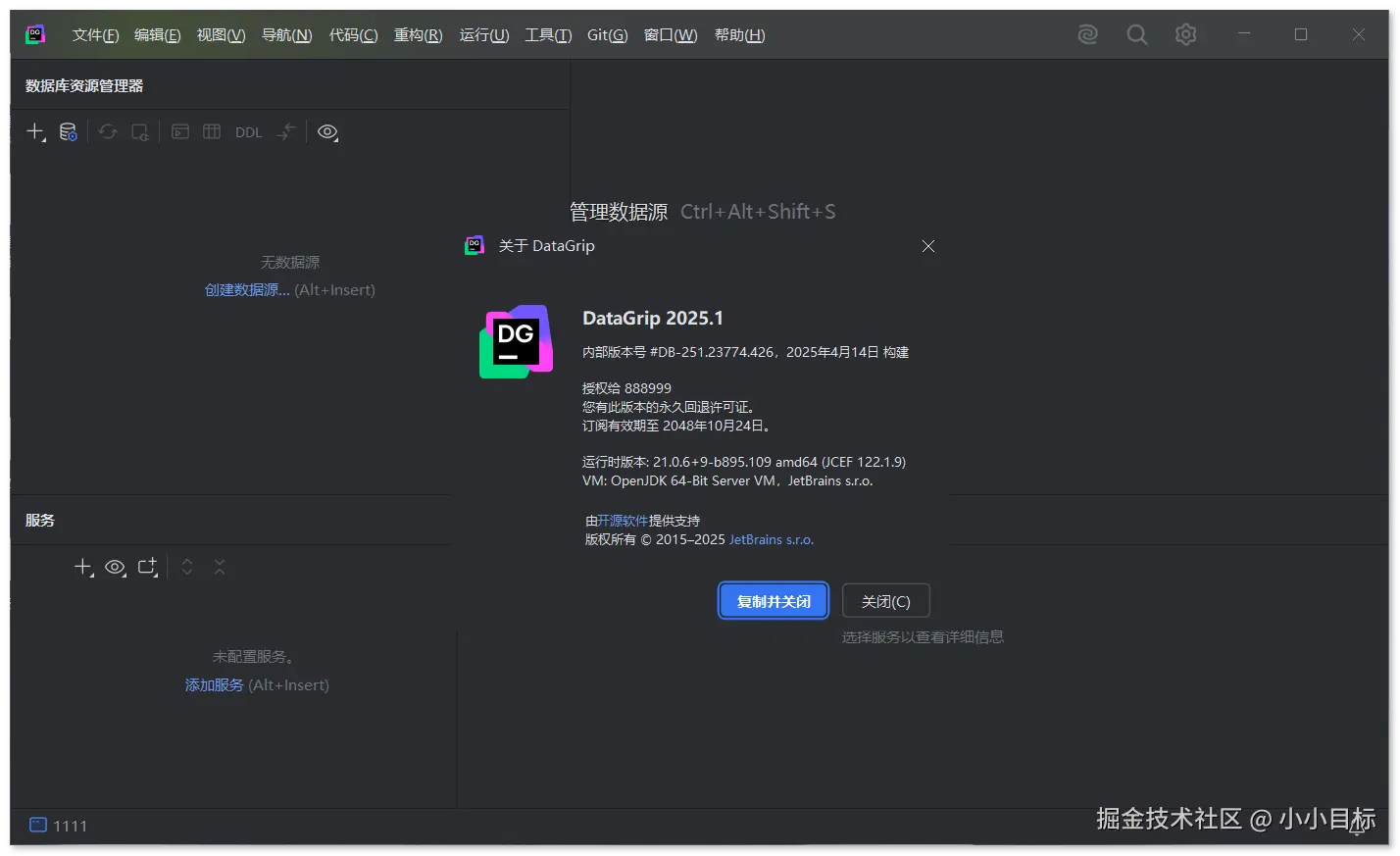Add a service with the plus icon

tap(84, 567)
